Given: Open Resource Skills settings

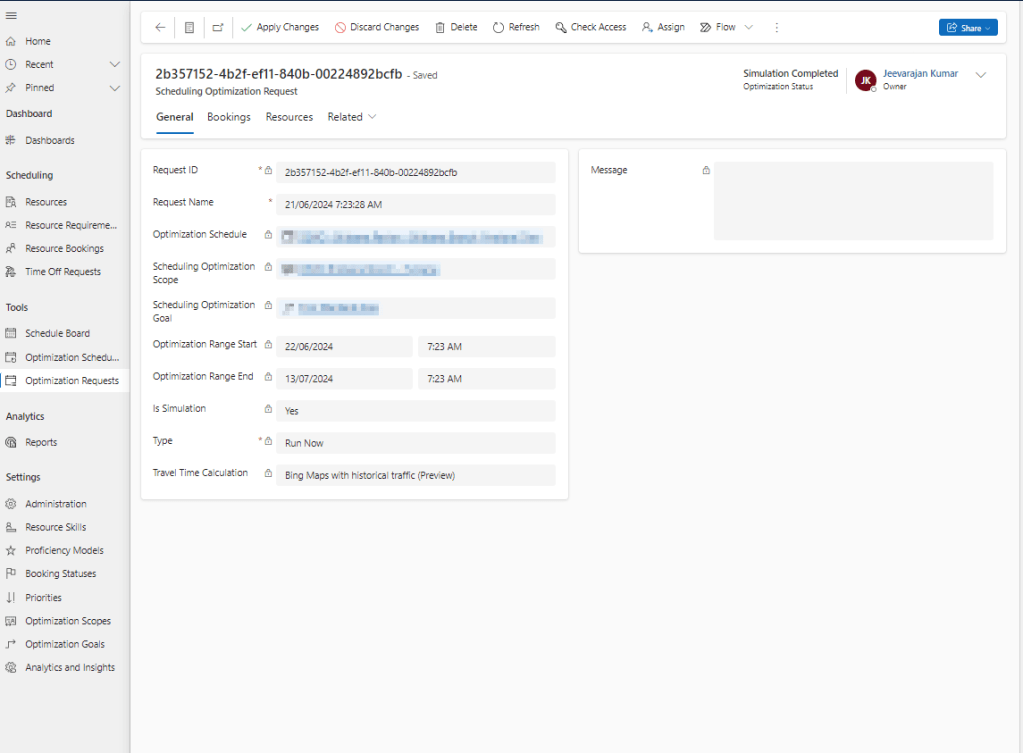Looking at the screenshot, I should (x=55, y=528).
